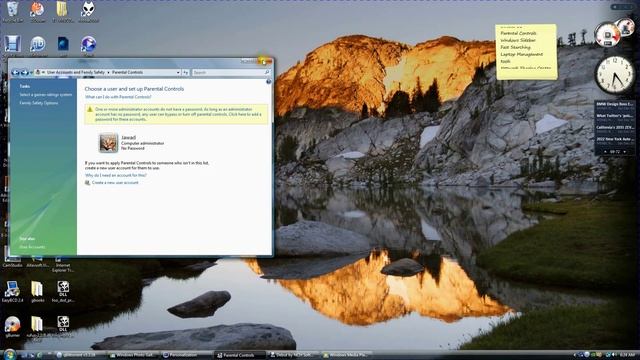Image resolution: width=640 pixels, height=360 pixels.
Task: Expand the recent pages arrow next to Forward
Action: coord(31,73)
